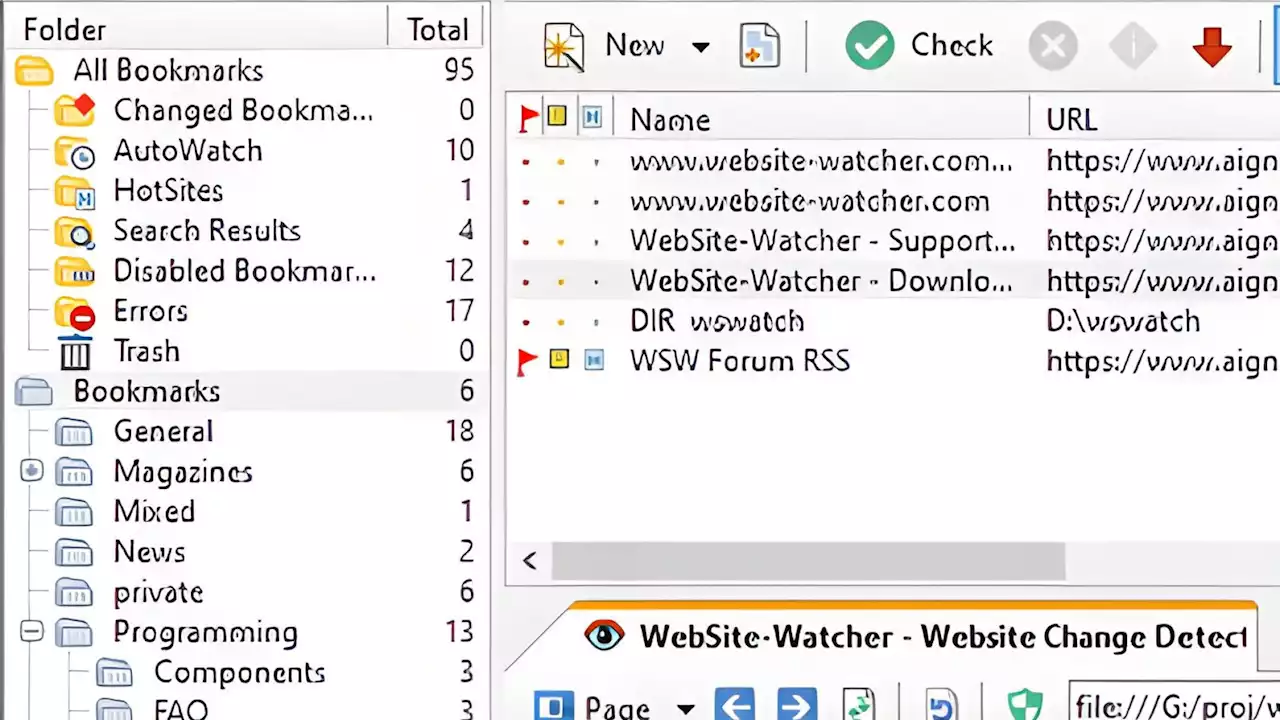Expand the Magazines folder node

point(32,471)
